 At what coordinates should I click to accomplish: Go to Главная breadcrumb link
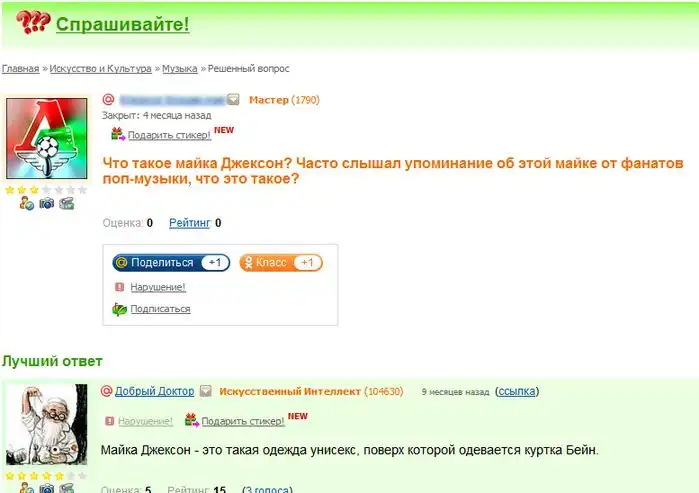point(21,69)
